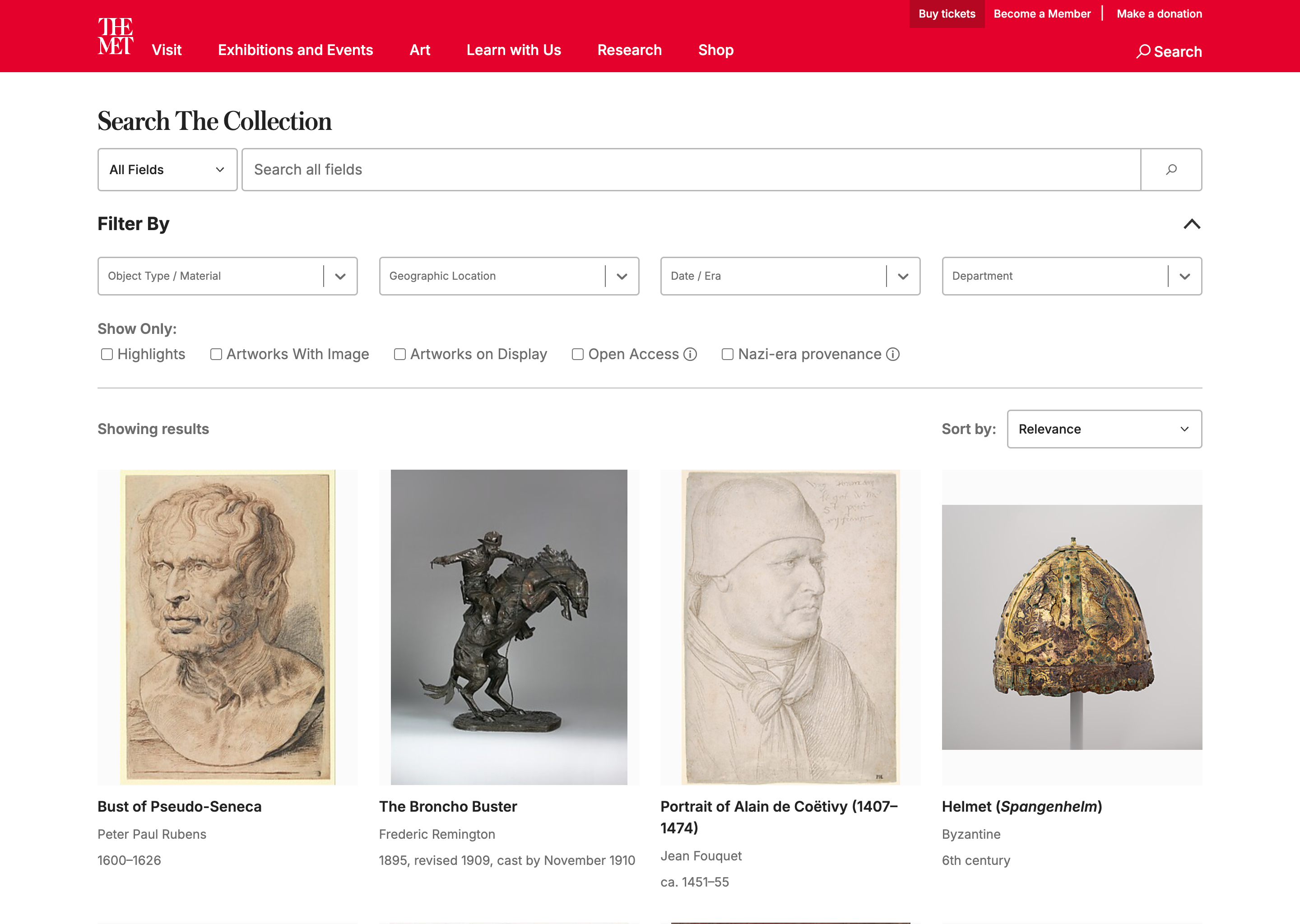Open the Department filter dropdown
The image size is (1300, 924).
coord(1072,276)
